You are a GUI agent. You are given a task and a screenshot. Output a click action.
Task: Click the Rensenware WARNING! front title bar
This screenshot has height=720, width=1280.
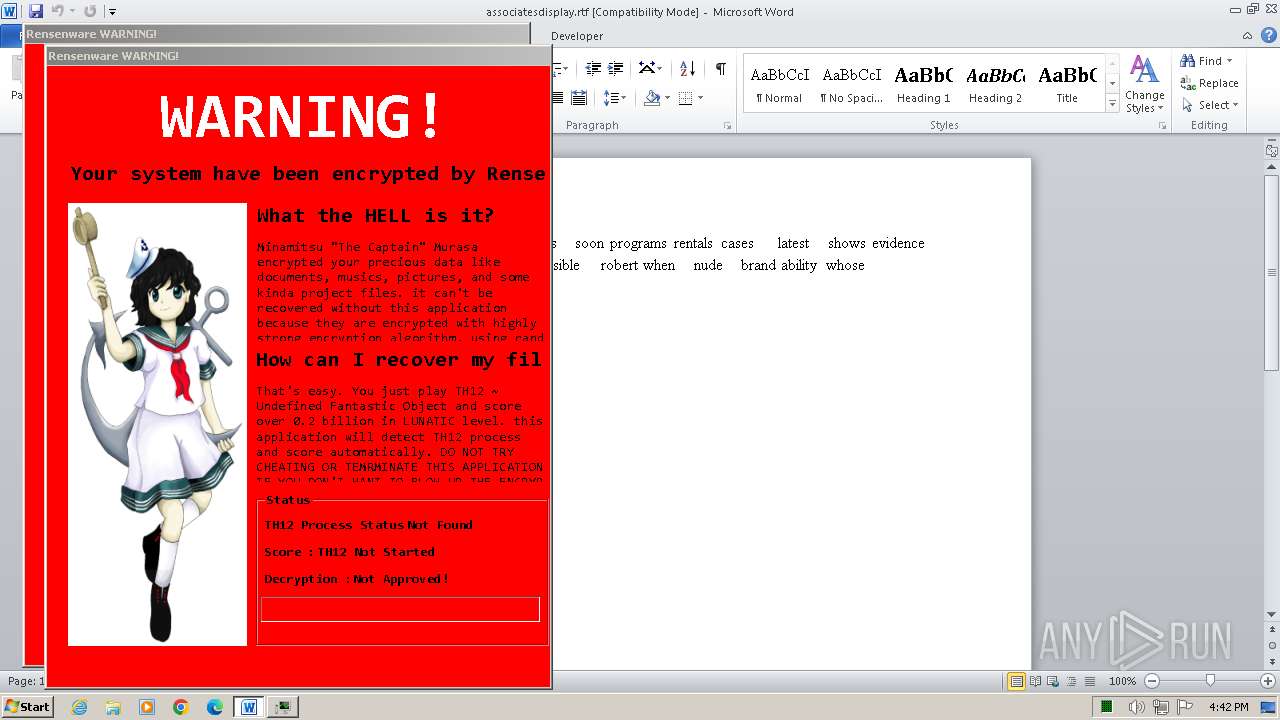click(x=298, y=56)
